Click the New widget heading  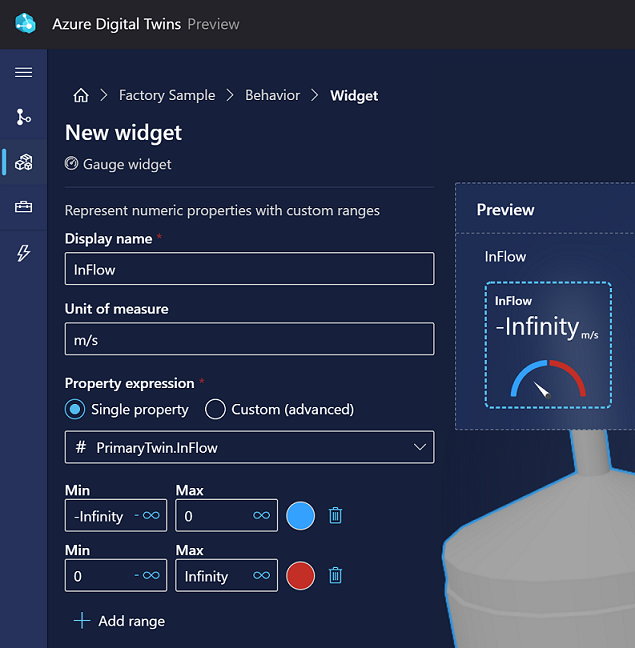pos(123,133)
